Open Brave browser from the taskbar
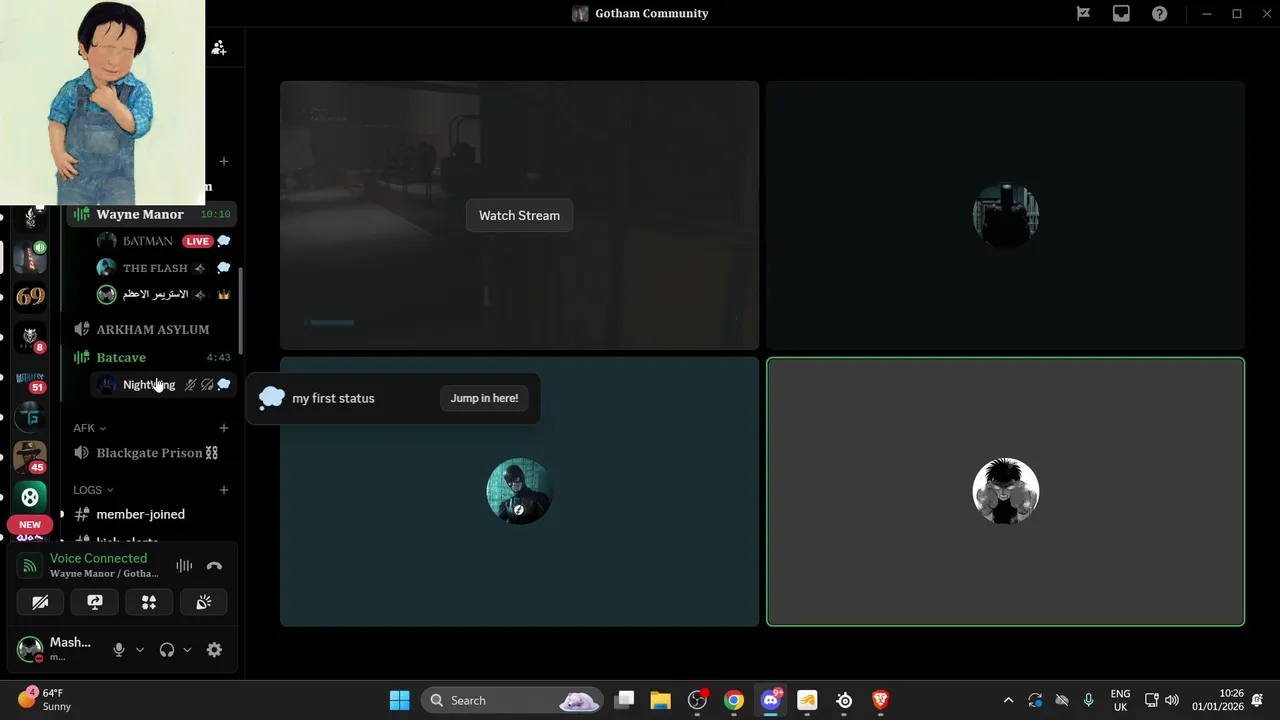1280x720 pixels. pyautogui.click(x=880, y=700)
